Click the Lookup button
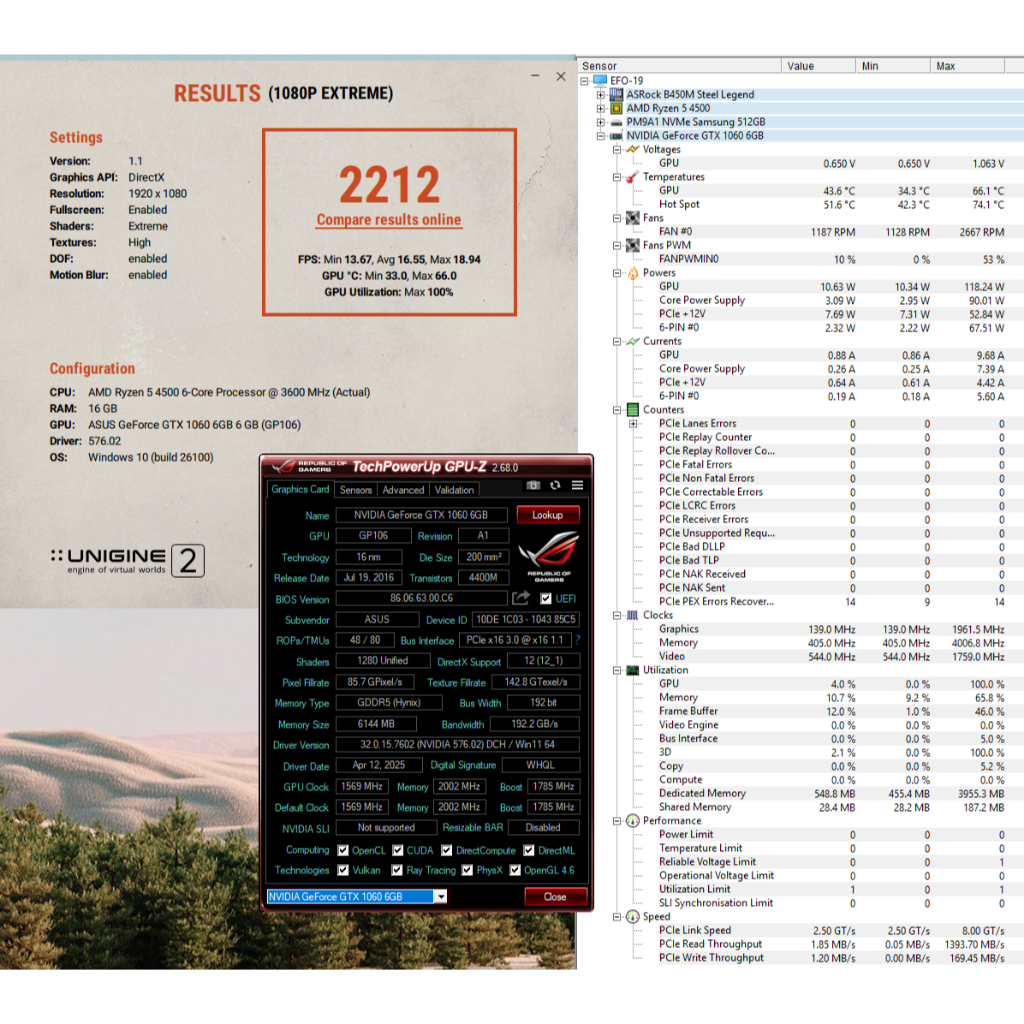This screenshot has height=1024, width=1024. [x=547, y=515]
